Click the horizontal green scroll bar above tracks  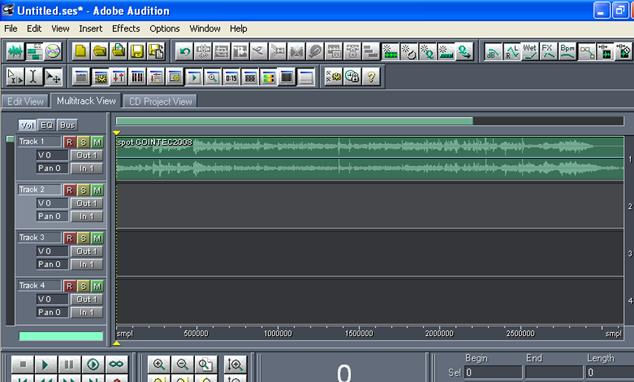[x=294, y=121]
